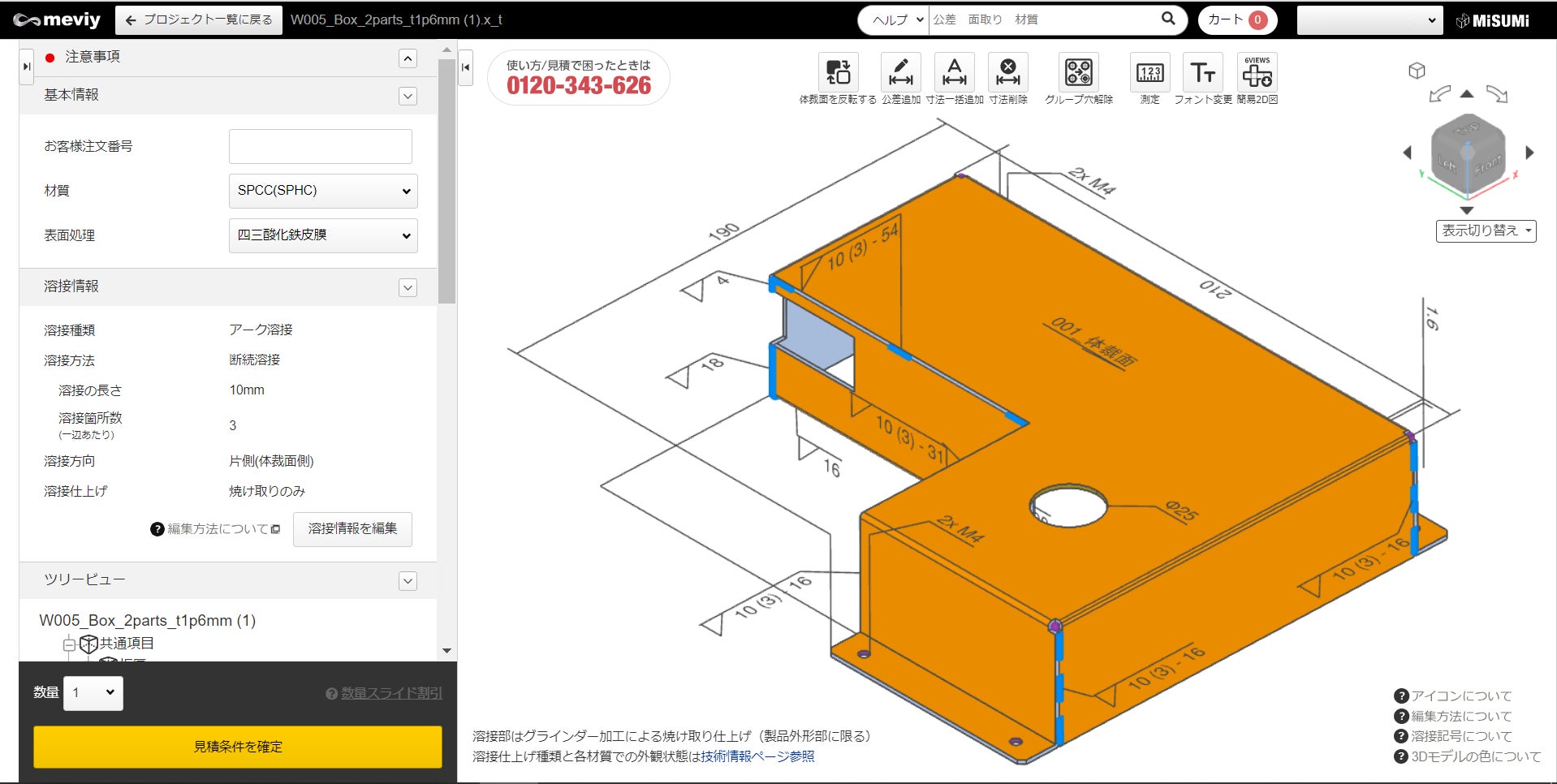This screenshot has width=1557, height=784.
Task: Open the 表面処理 dropdown
Action: coord(323,235)
